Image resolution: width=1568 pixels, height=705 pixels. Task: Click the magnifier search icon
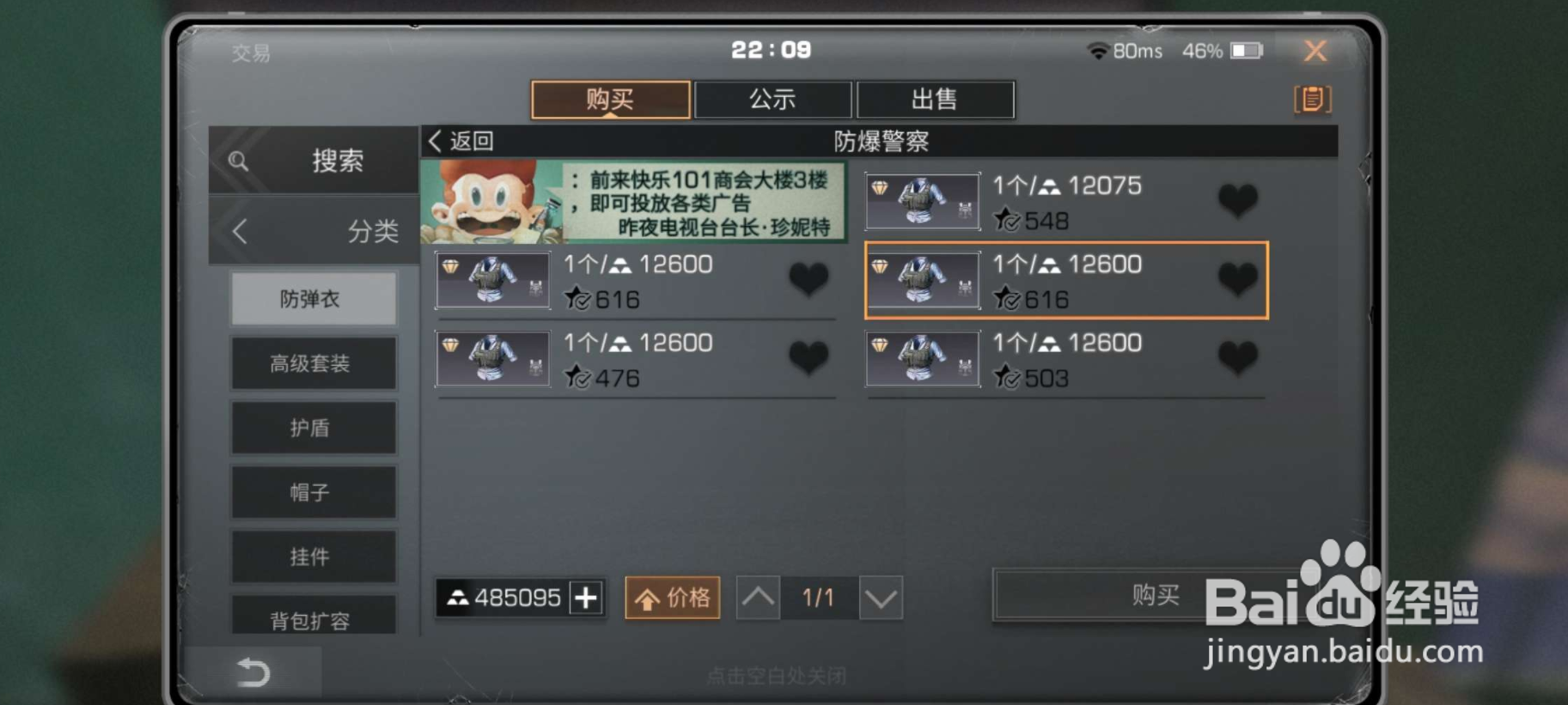coord(239,161)
